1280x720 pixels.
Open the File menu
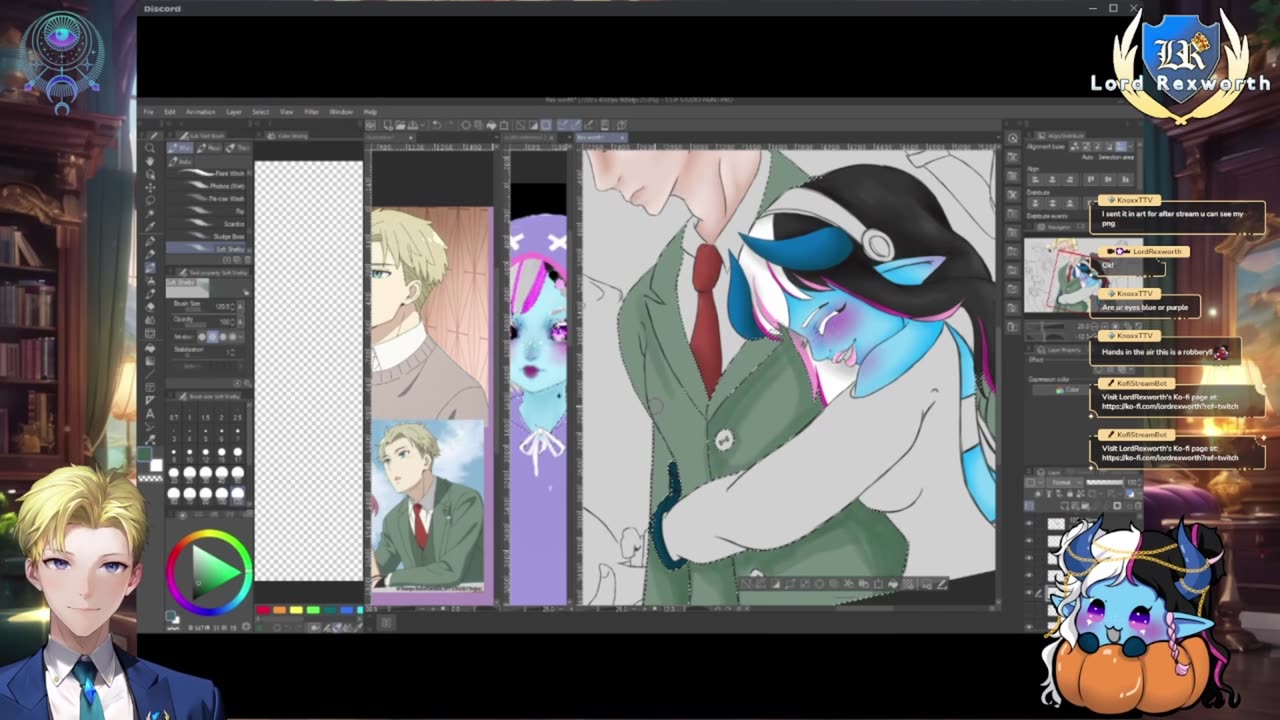[x=149, y=112]
